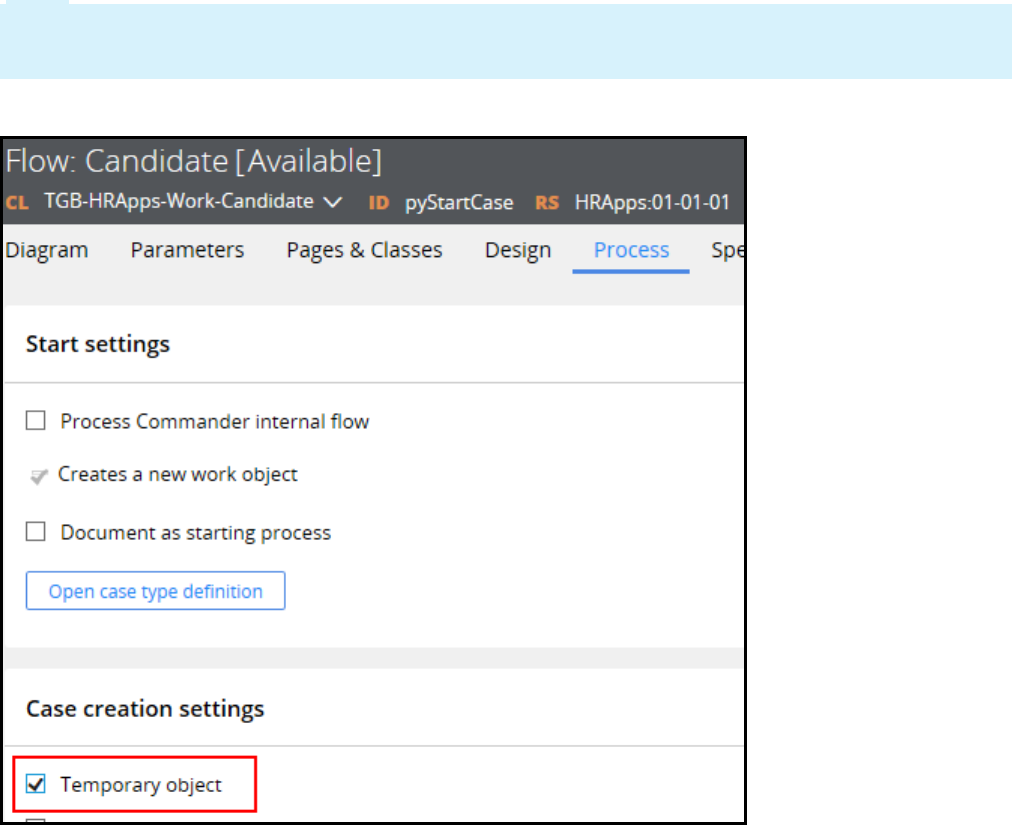Screen dimensions: 1012x825
Task: Click the greyed checkmark beside Creates a new work object
Action: click(38, 476)
